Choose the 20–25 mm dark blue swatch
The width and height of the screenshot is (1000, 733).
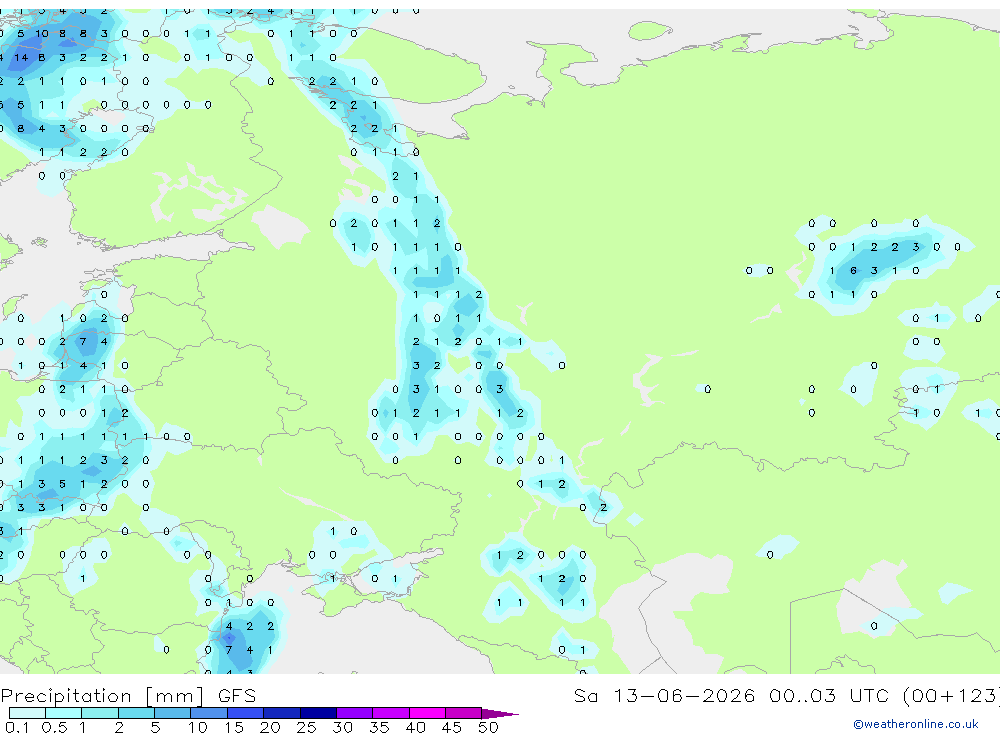point(281,713)
